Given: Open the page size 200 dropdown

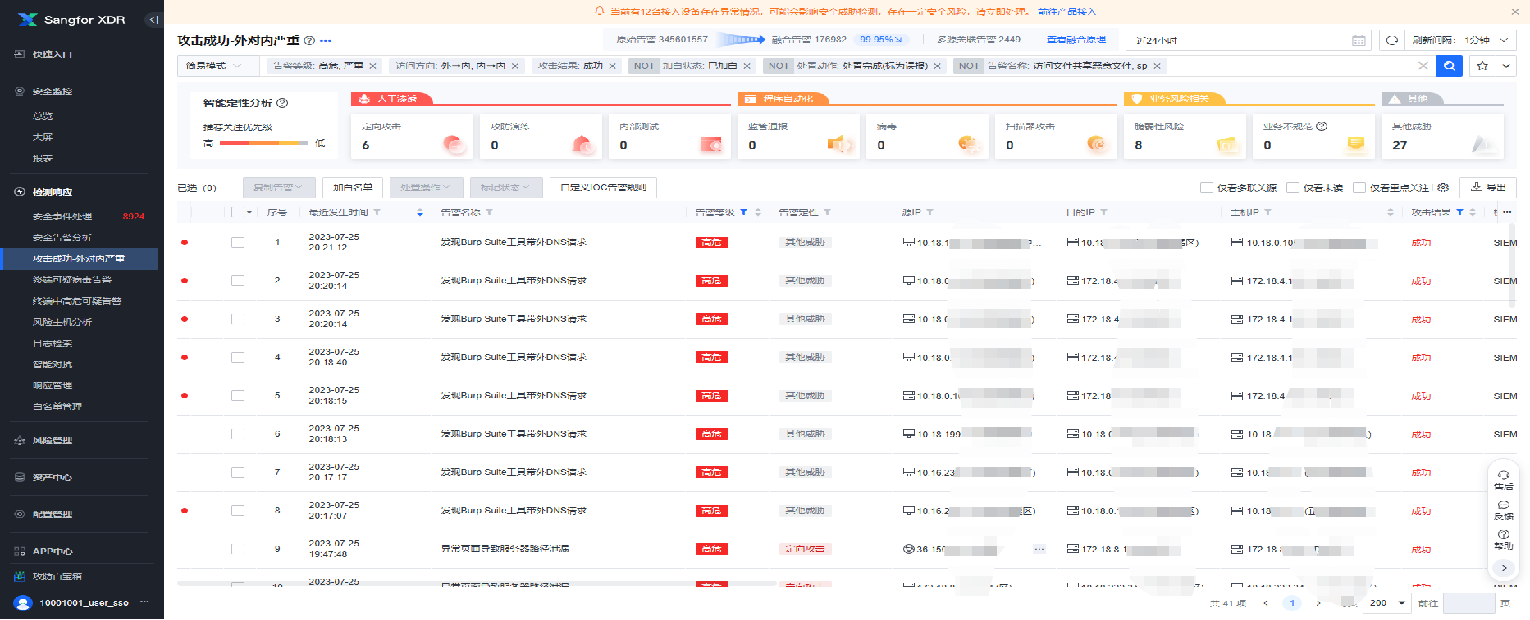Looking at the screenshot, I should (x=1386, y=603).
